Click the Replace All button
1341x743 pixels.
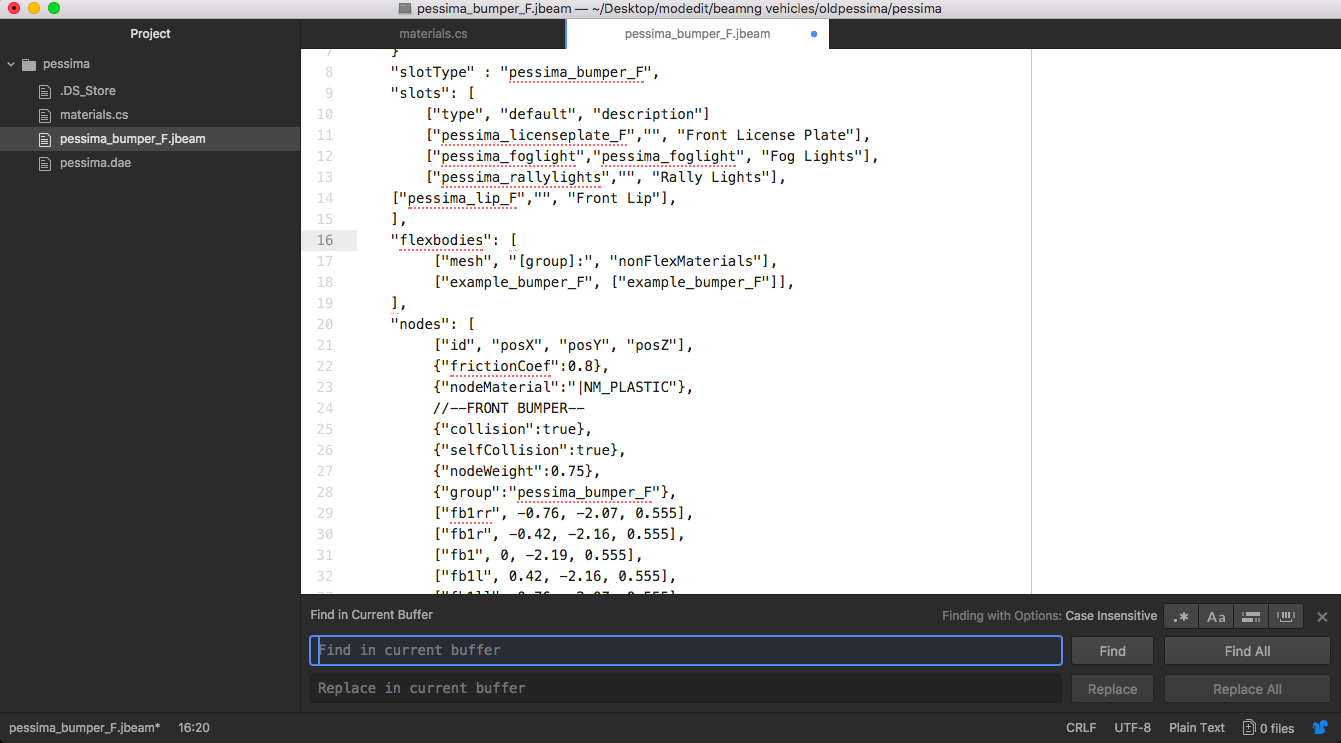click(1247, 689)
